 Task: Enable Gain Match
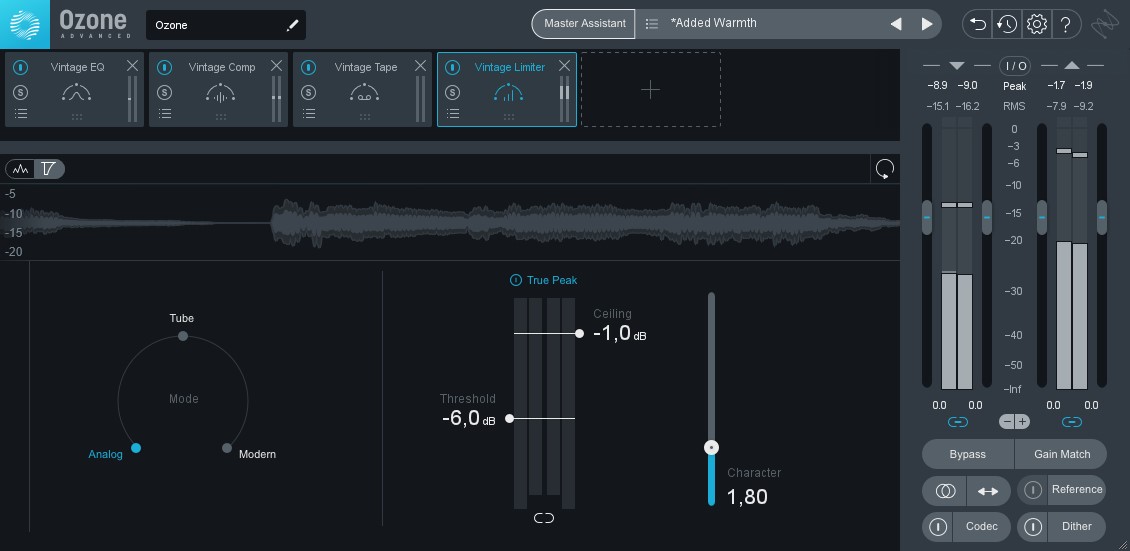click(1061, 454)
